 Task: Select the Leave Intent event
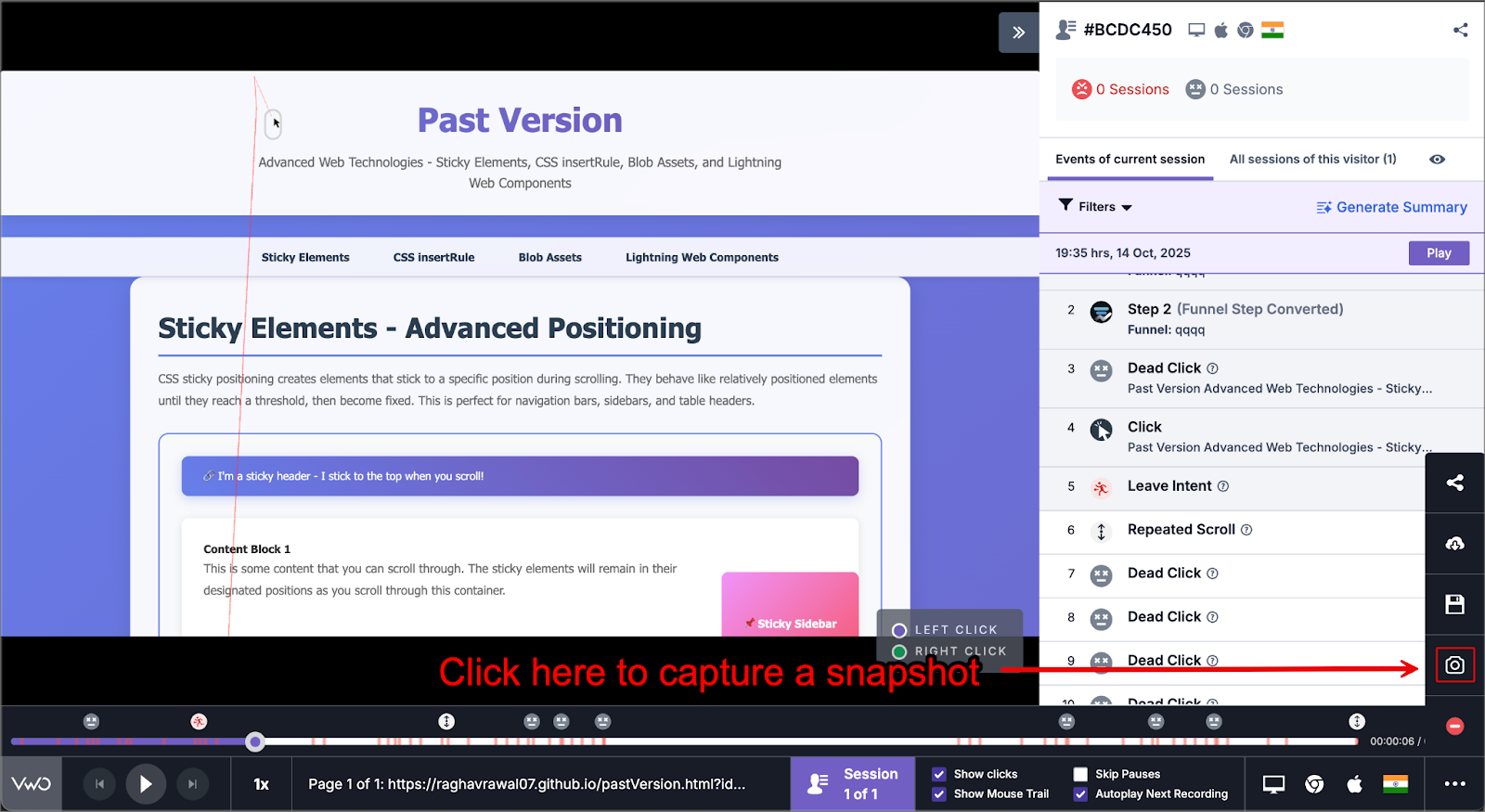[1233, 486]
